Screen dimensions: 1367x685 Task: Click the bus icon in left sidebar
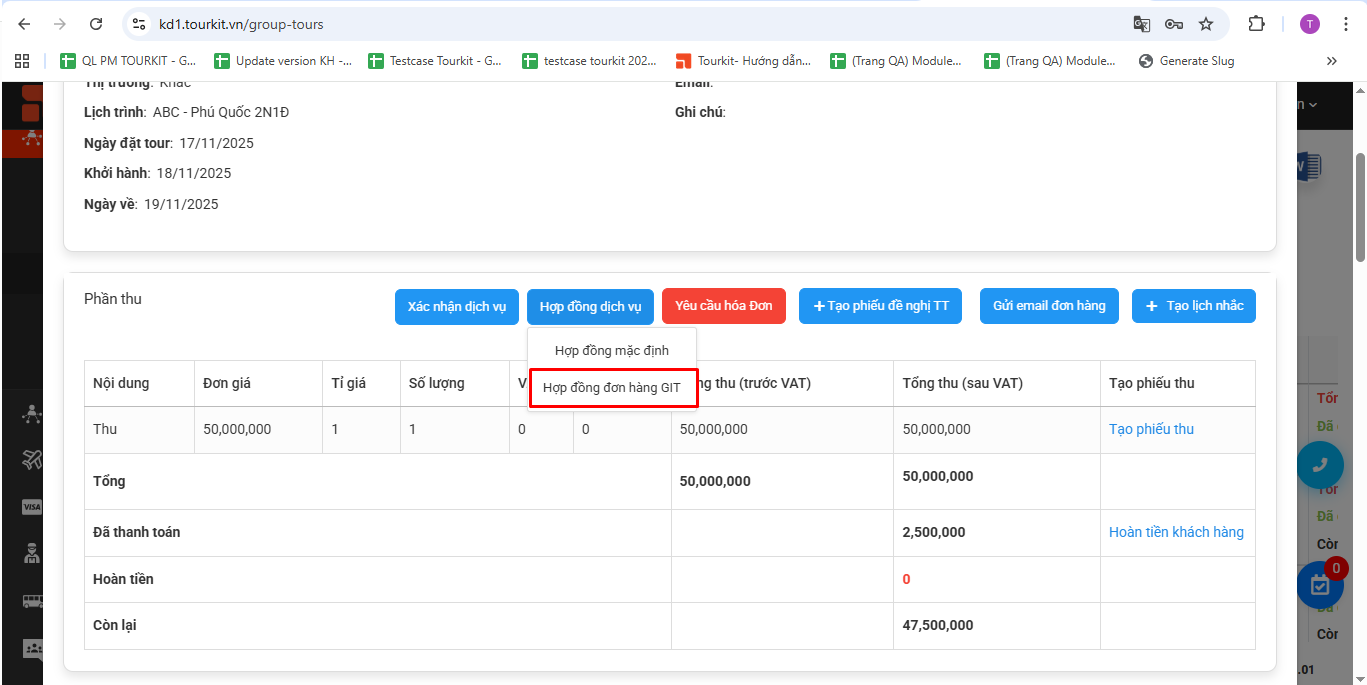[x=32, y=601]
